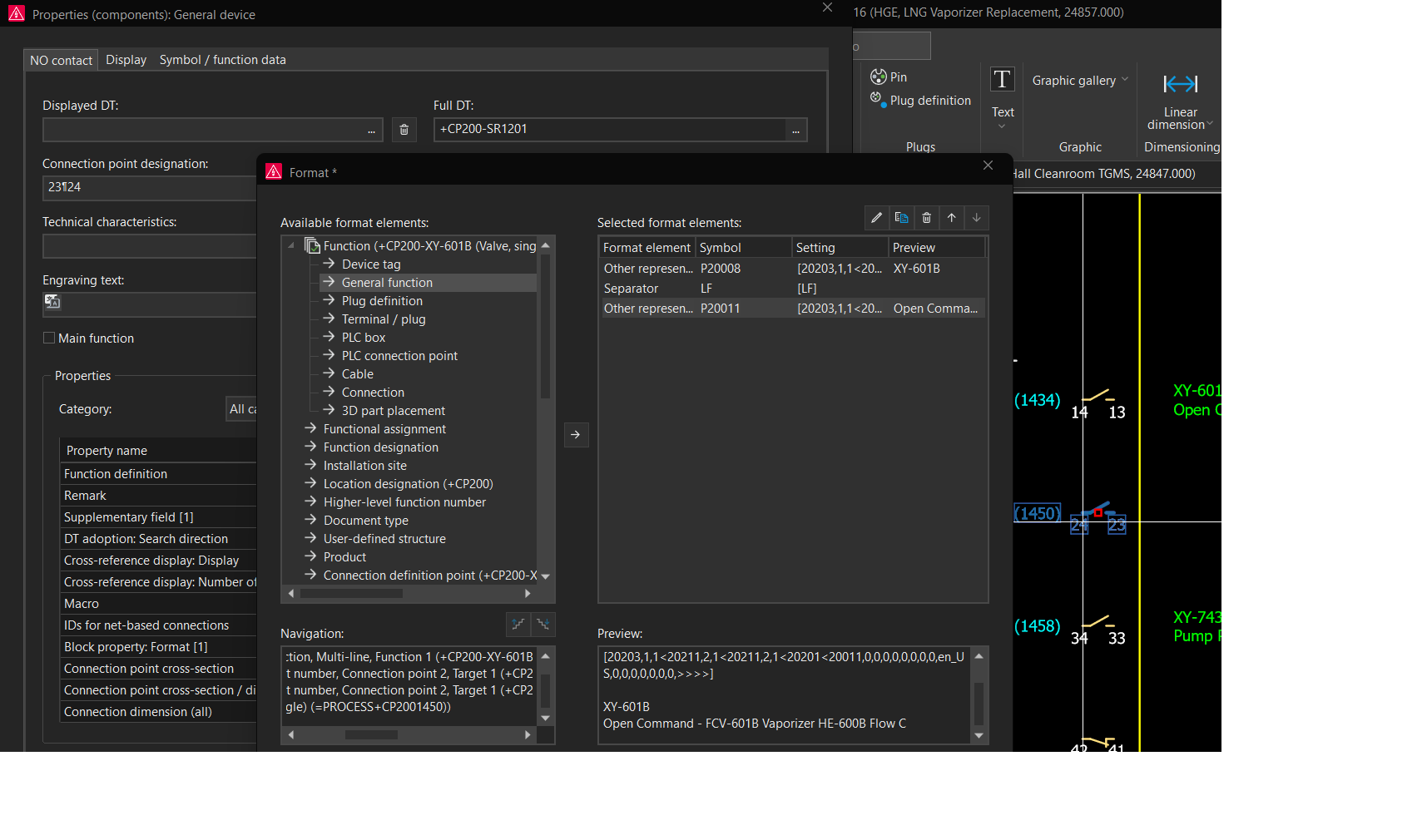Switch to the Display tab

[x=126, y=60]
